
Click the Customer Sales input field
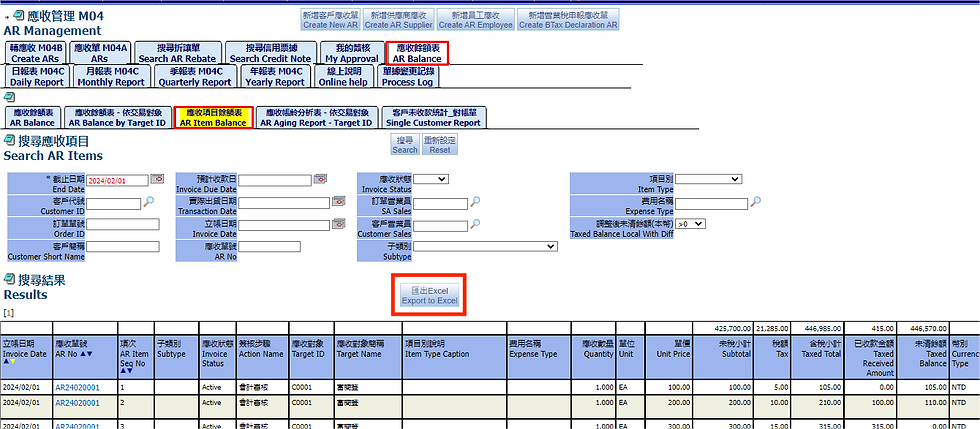pos(441,225)
